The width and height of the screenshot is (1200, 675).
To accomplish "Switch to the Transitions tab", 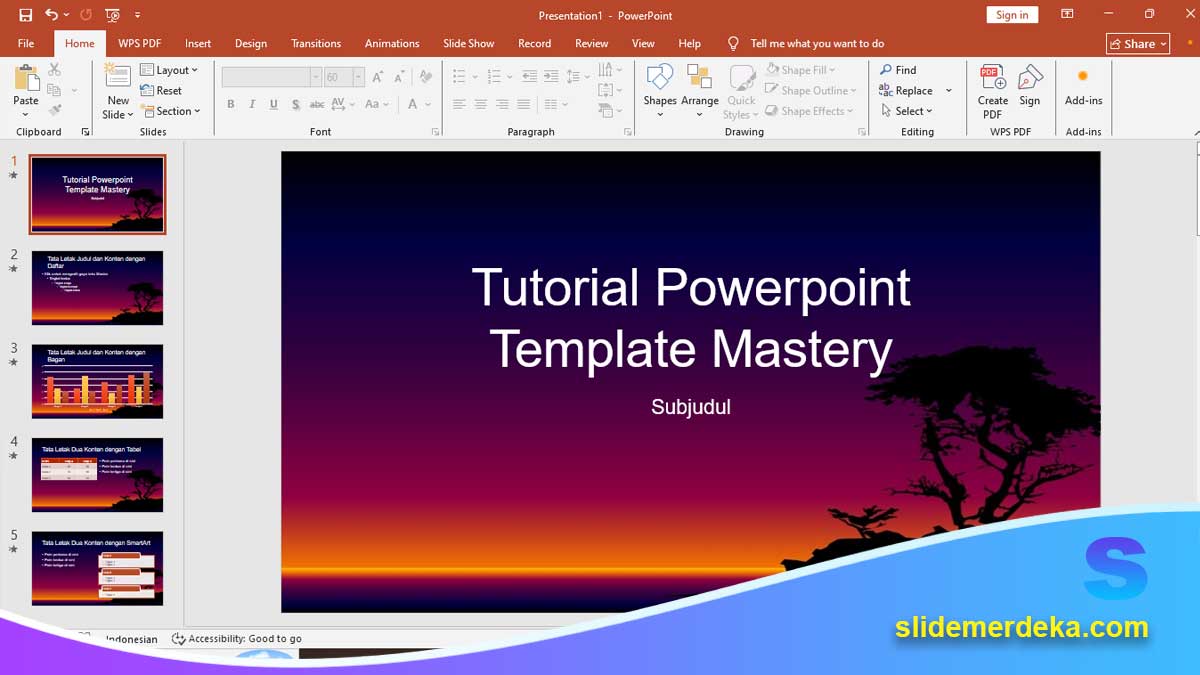I will point(316,43).
